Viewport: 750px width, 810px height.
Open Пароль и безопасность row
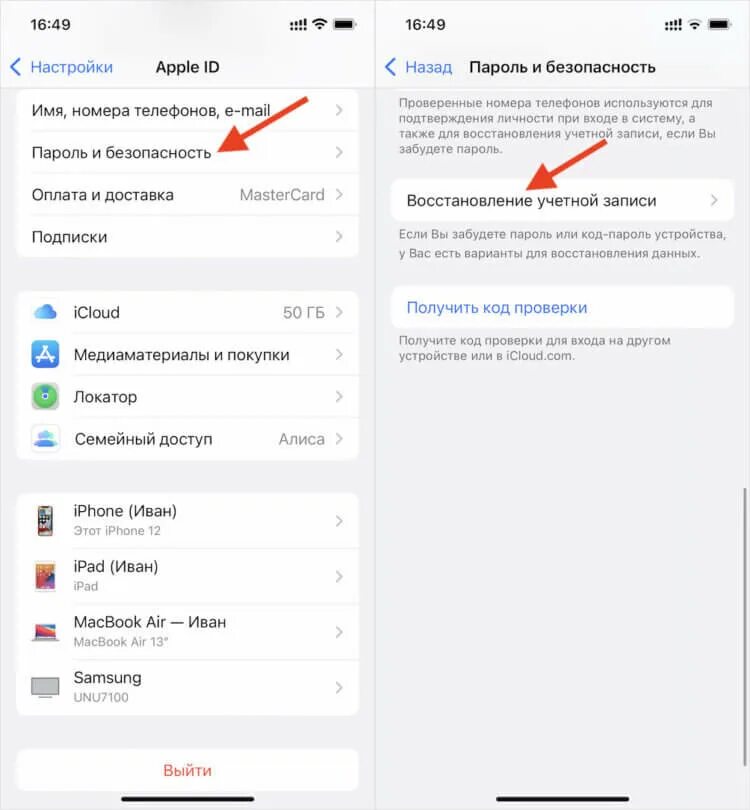[x=188, y=152]
